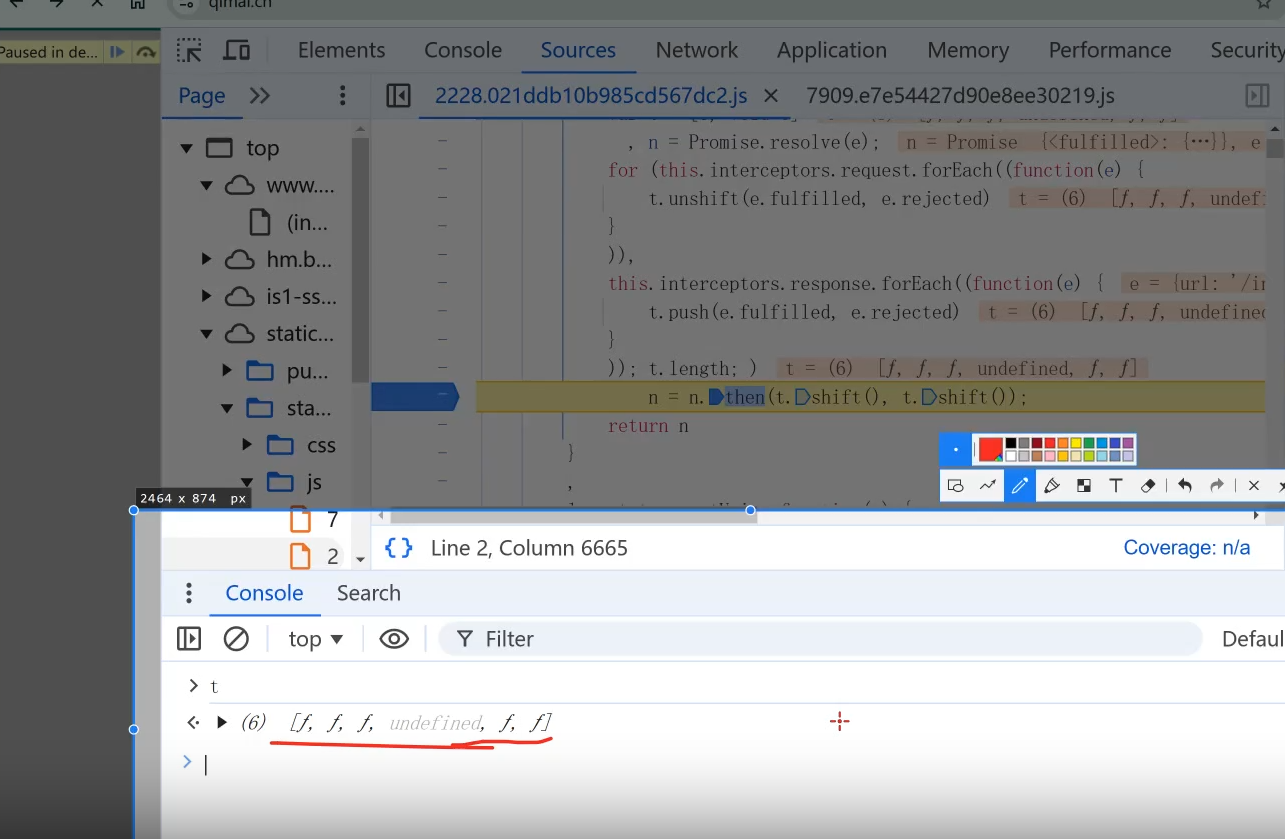Switch to 7909.e7e54427d90e8ee30219.js file tab
The width and height of the screenshot is (1285, 839).
[x=960, y=96]
